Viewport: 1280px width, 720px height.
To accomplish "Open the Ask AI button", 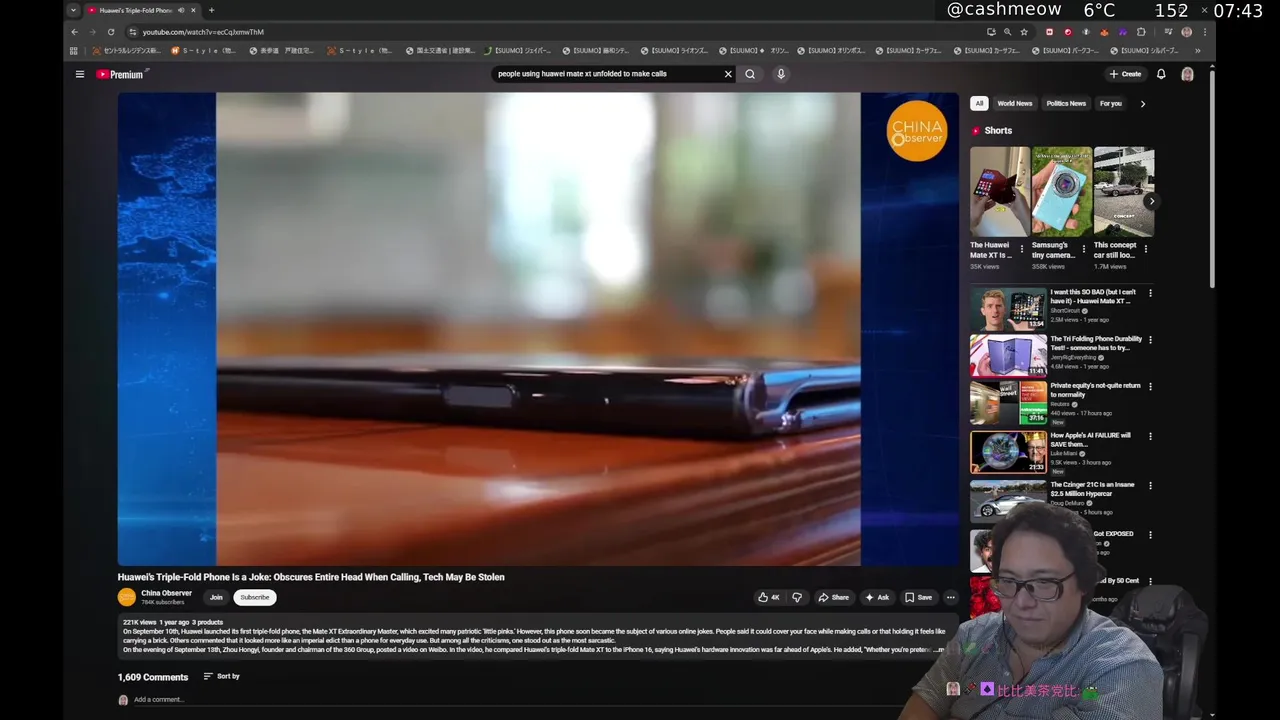I will pyautogui.click(x=877, y=597).
